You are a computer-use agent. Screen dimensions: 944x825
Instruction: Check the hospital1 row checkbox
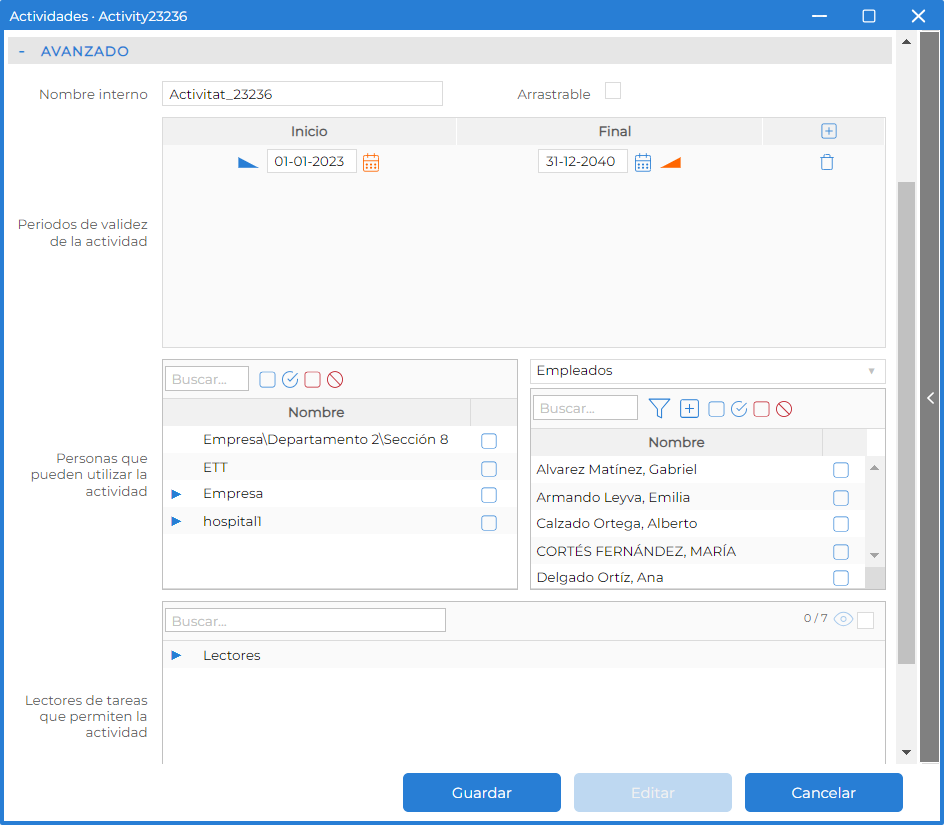(489, 523)
